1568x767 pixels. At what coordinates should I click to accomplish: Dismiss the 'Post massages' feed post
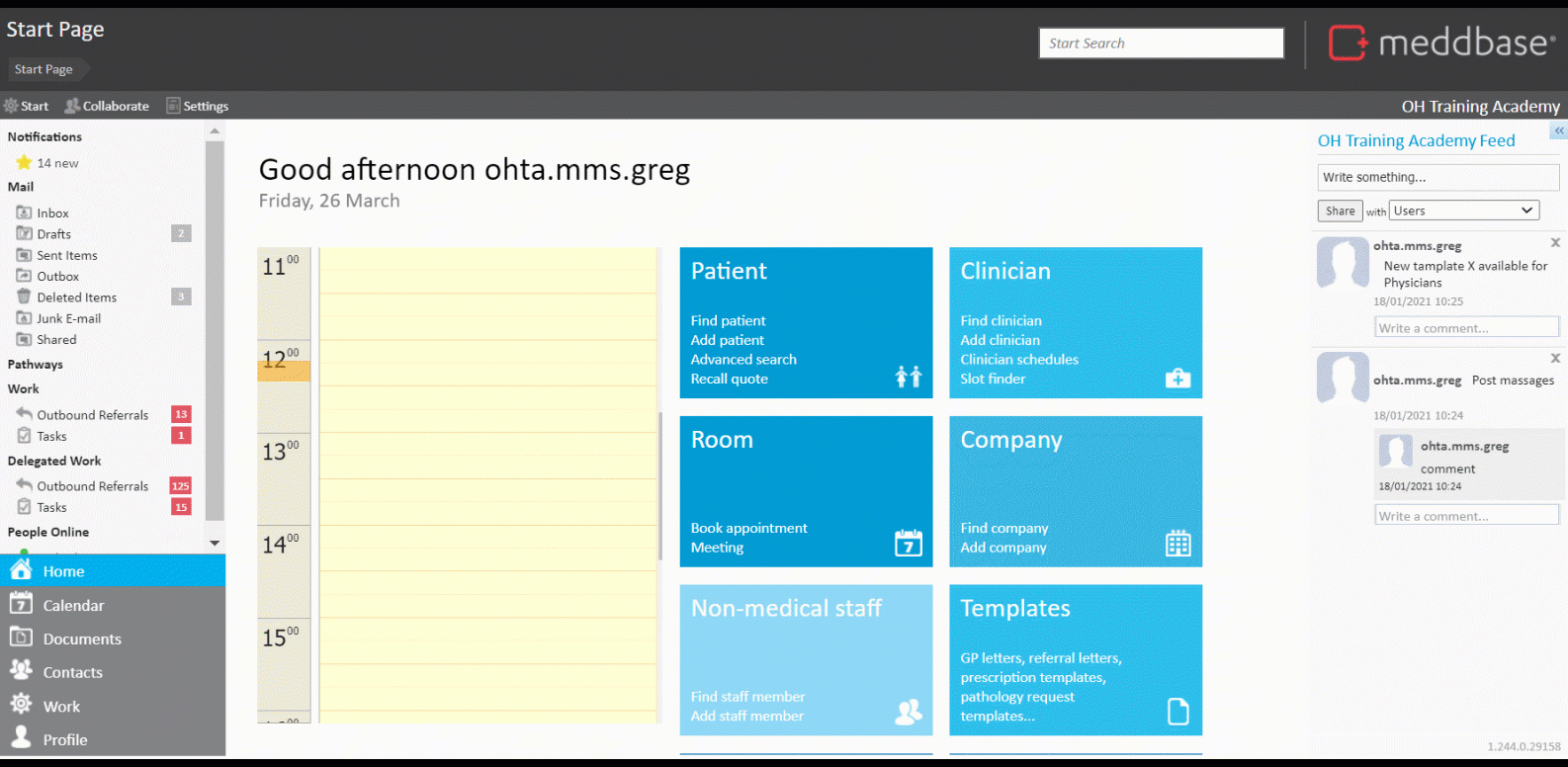click(x=1555, y=358)
